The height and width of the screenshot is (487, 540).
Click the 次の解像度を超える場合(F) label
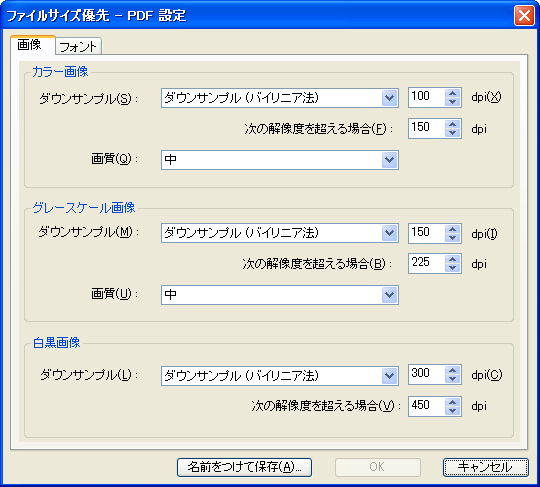tap(319, 129)
